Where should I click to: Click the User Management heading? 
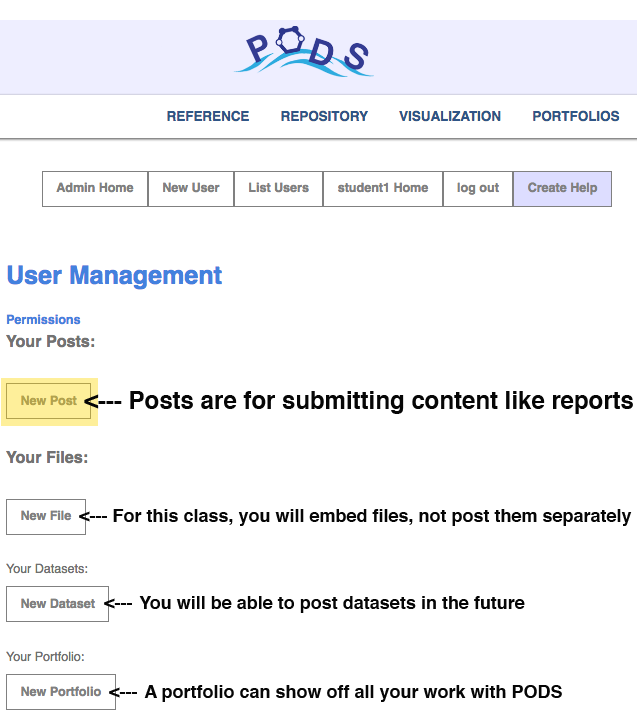[x=114, y=275]
